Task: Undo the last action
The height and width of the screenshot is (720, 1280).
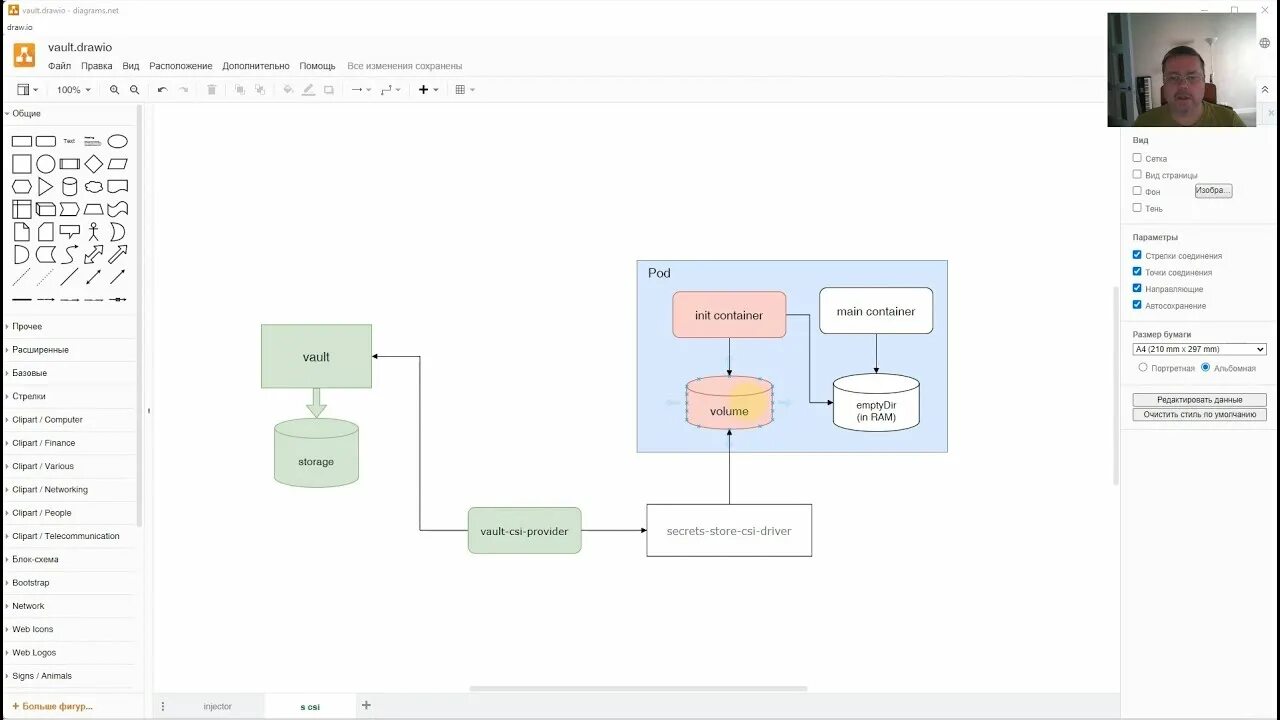Action: click(x=162, y=90)
